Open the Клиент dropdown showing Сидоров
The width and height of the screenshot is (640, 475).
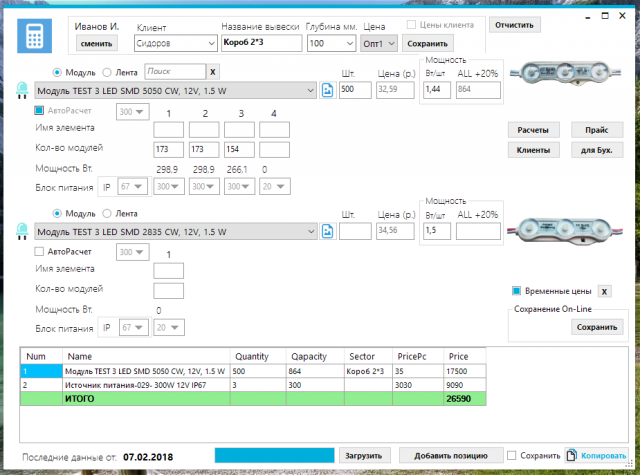pyautogui.click(x=176, y=43)
